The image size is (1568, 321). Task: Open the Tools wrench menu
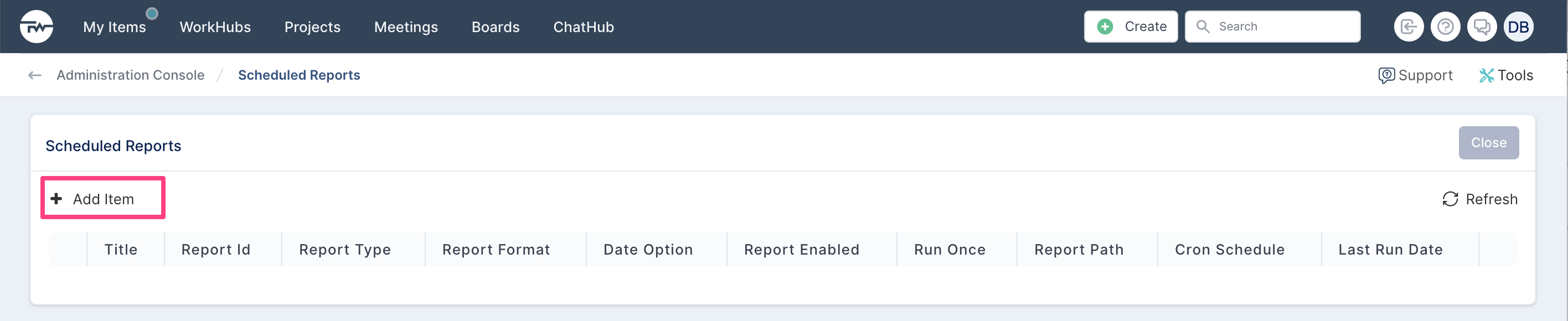click(x=1506, y=75)
